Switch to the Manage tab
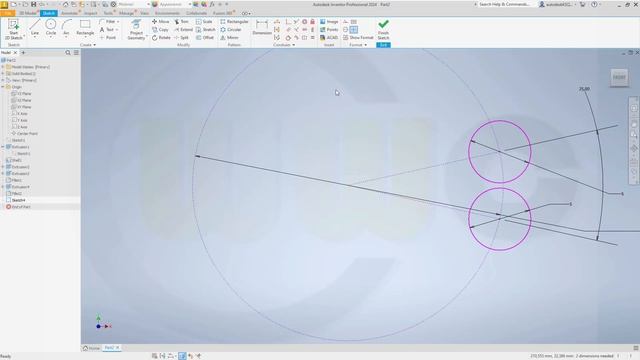Viewport: 640px width, 360px height. 127,13
